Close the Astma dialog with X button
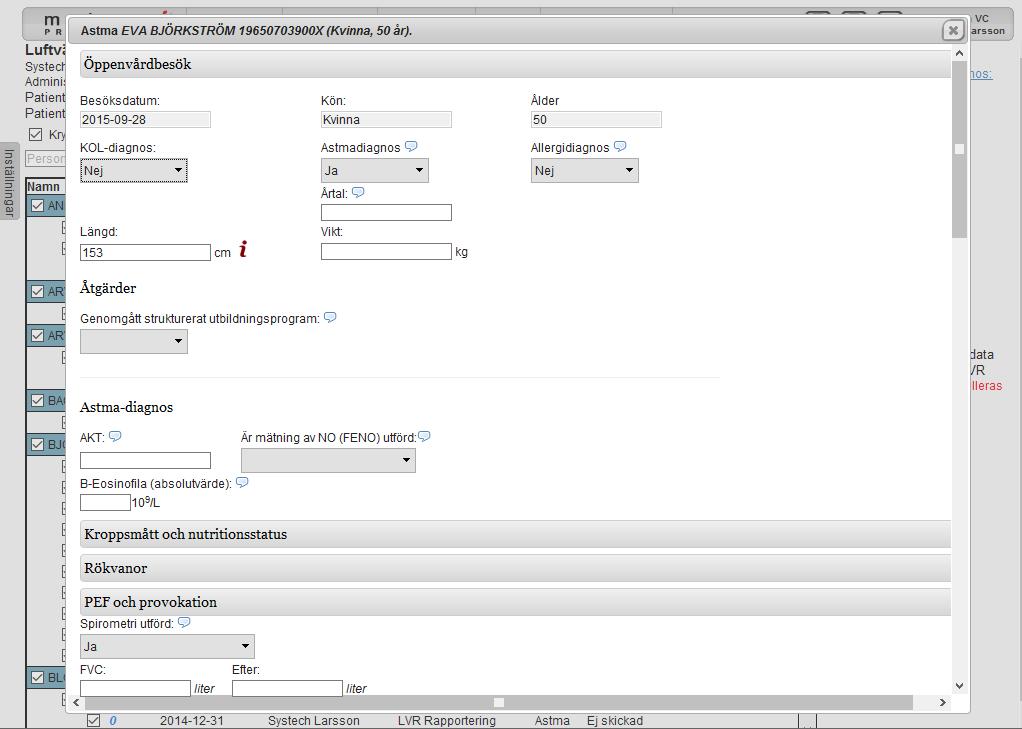 (953, 30)
